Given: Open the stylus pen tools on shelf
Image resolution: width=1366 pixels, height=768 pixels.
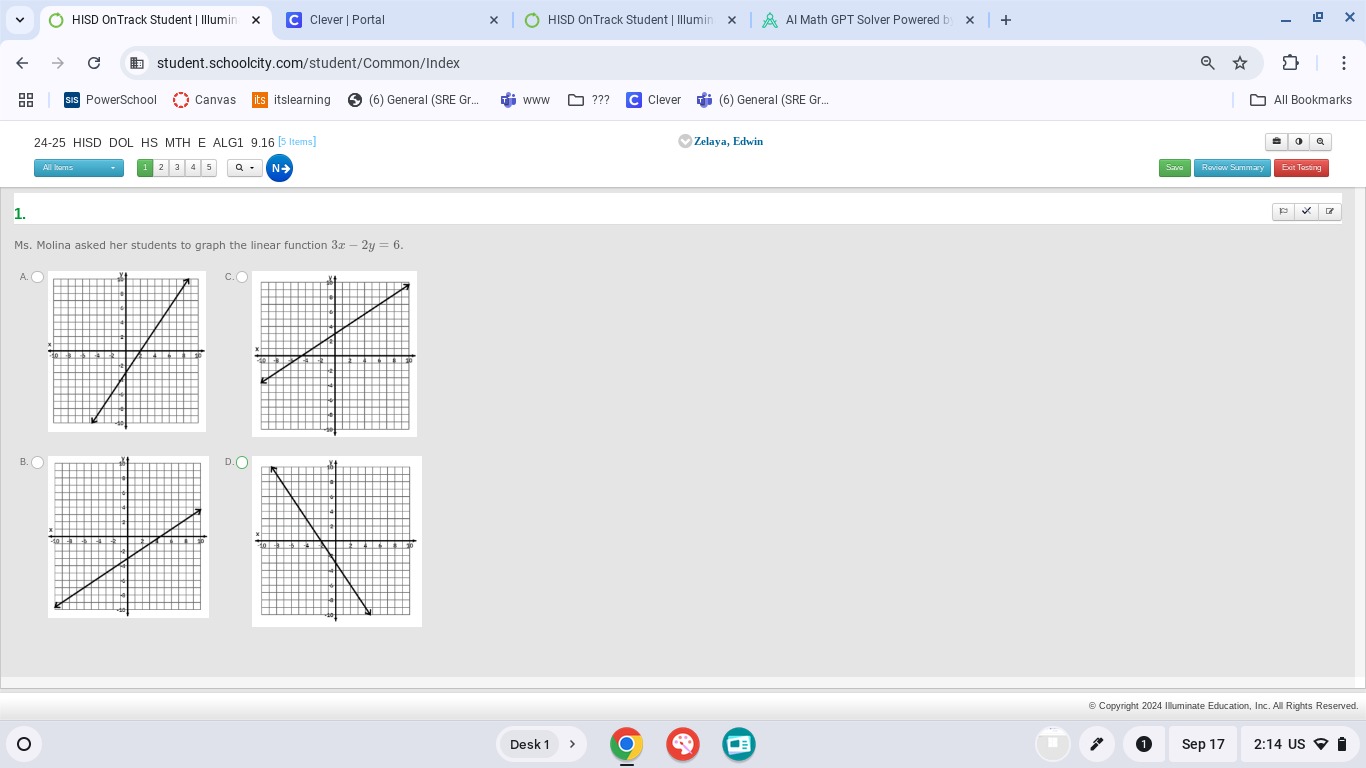Looking at the screenshot, I should tap(1097, 744).
